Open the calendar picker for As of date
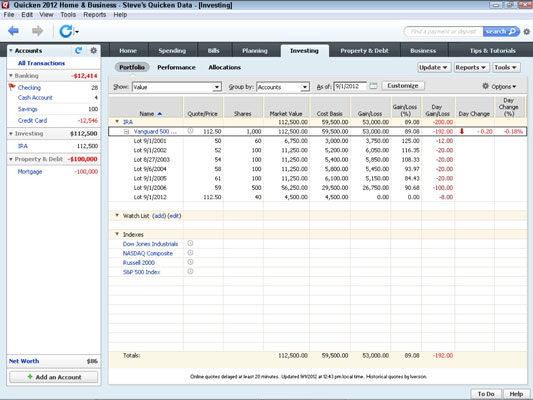533x400 pixels. 373,86
